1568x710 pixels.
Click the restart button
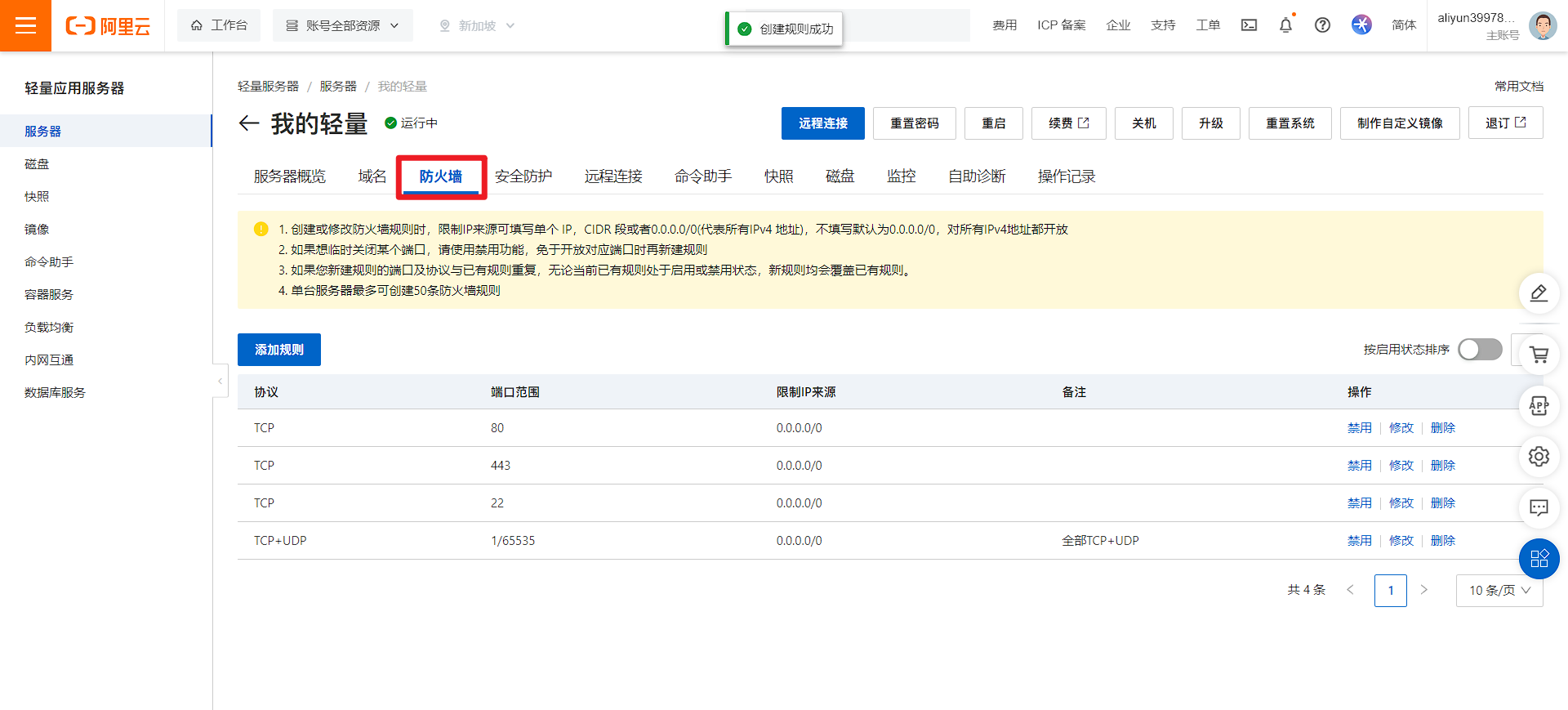(x=994, y=123)
